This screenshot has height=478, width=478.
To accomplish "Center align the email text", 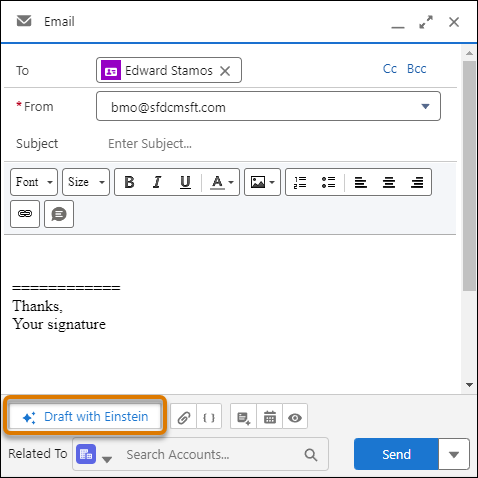I will point(389,182).
